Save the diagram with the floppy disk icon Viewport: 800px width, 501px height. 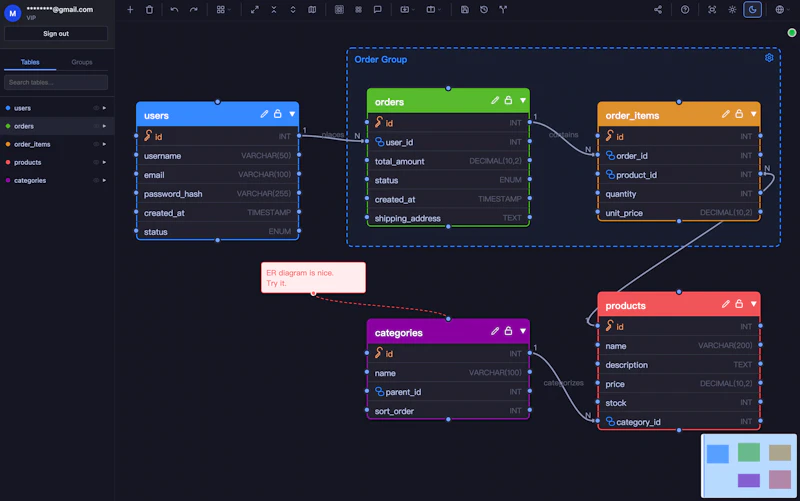pos(464,10)
